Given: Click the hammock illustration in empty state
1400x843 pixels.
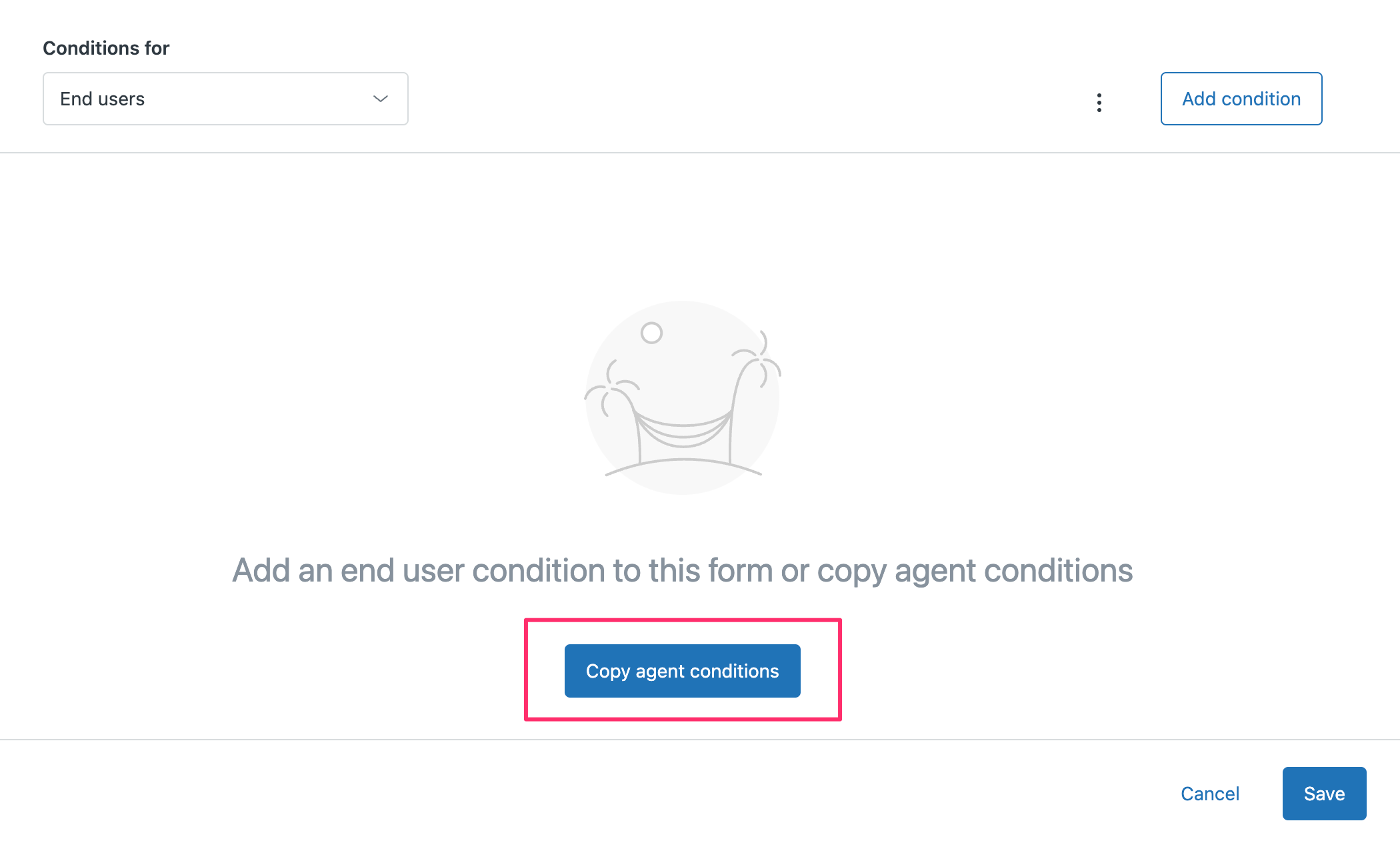Looking at the screenshot, I should click(683, 397).
